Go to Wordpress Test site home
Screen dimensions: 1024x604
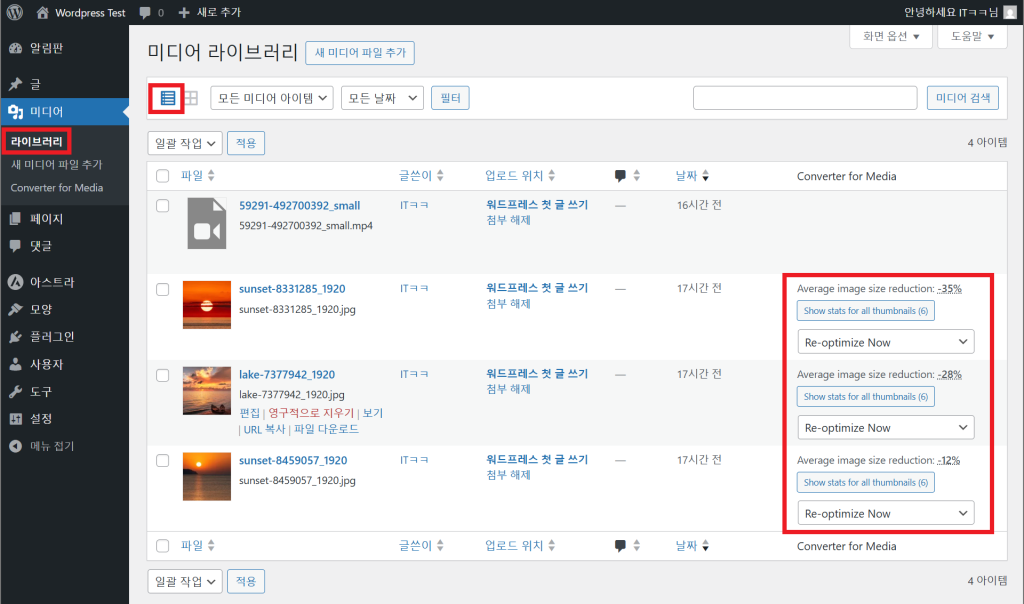(x=80, y=12)
